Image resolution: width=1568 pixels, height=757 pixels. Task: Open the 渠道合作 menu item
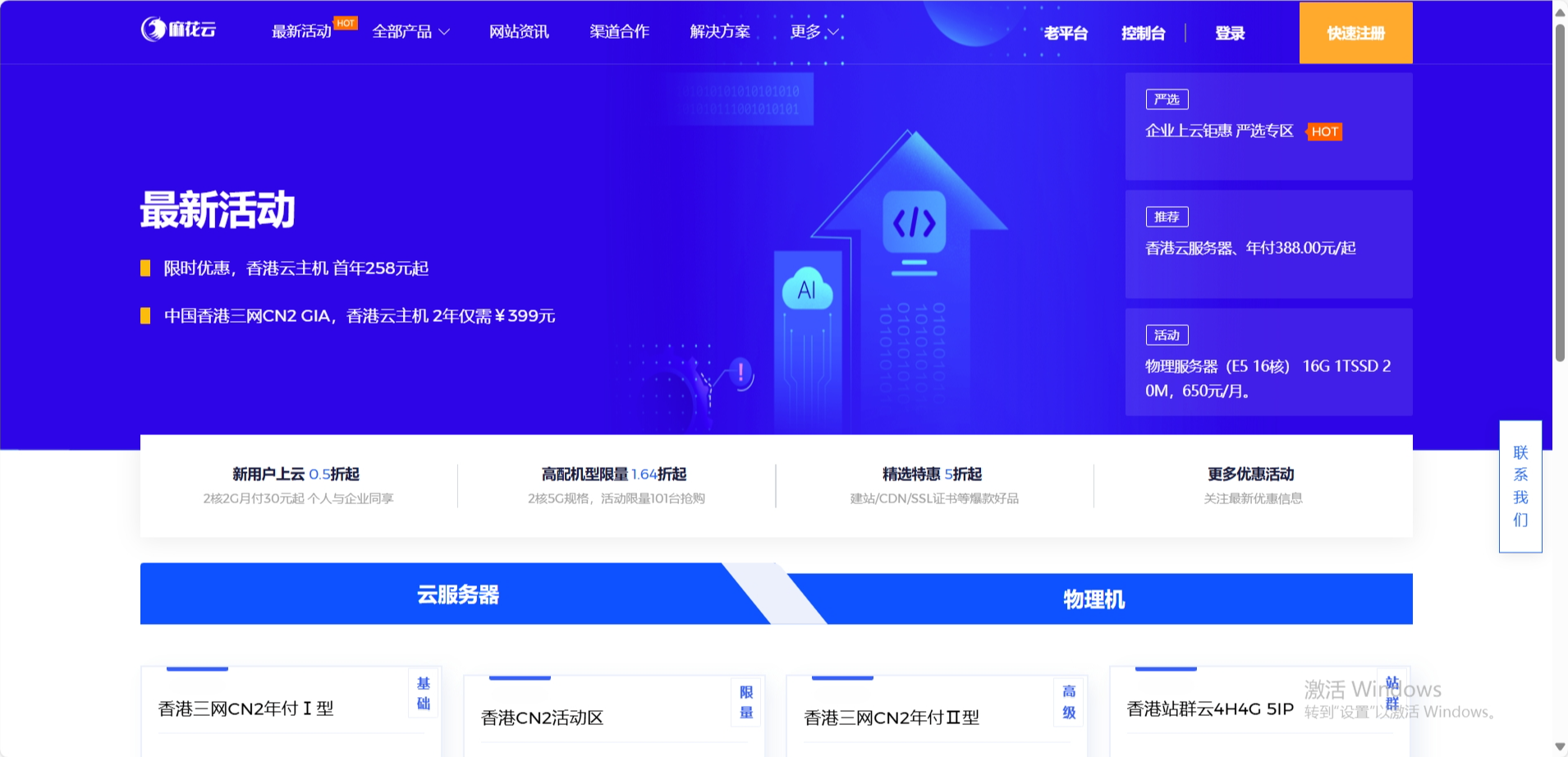click(x=619, y=32)
